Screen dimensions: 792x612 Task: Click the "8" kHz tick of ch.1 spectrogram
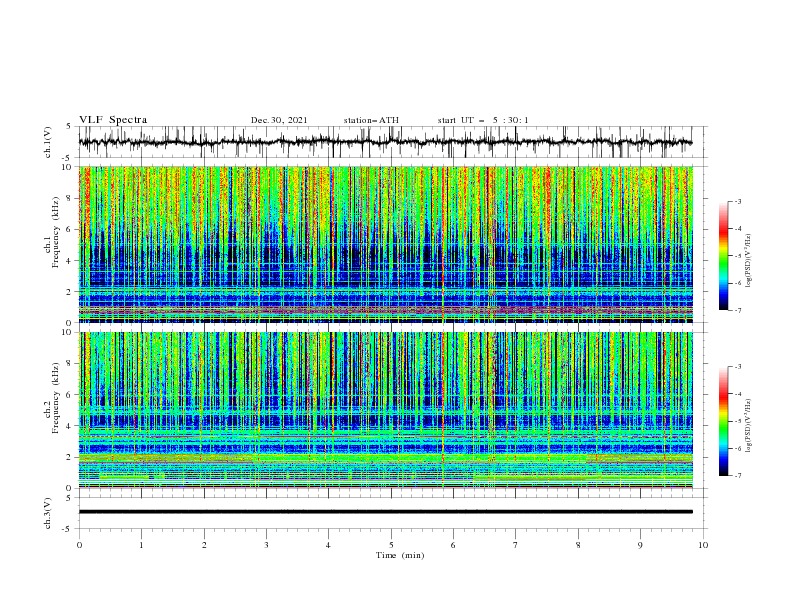click(x=70, y=198)
